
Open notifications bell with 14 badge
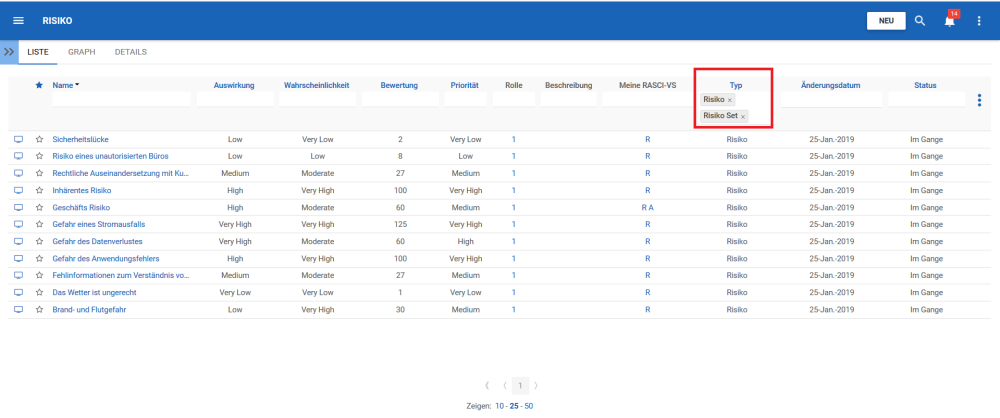point(950,20)
